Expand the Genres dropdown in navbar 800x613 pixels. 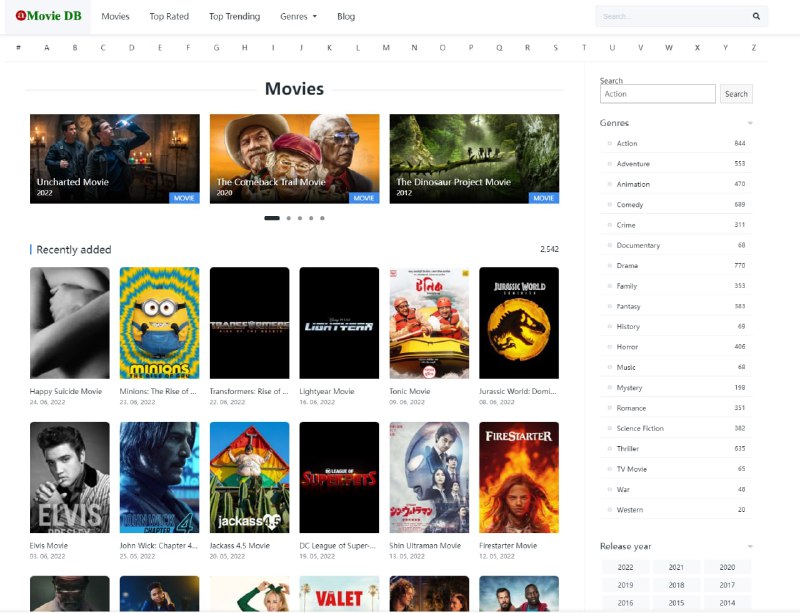[298, 16]
